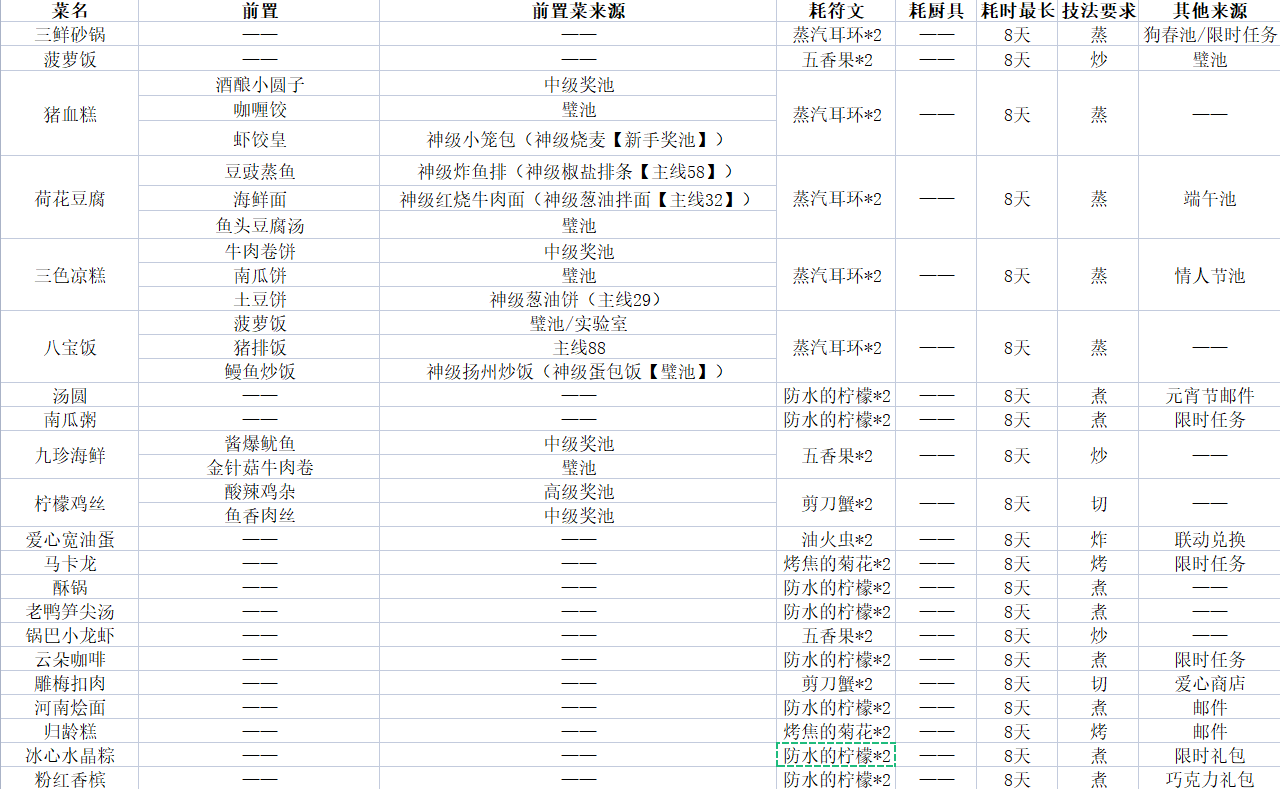Select the 耗符文 header cell
This screenshot has height=789, width=1280.
click(x=836, y=11)
